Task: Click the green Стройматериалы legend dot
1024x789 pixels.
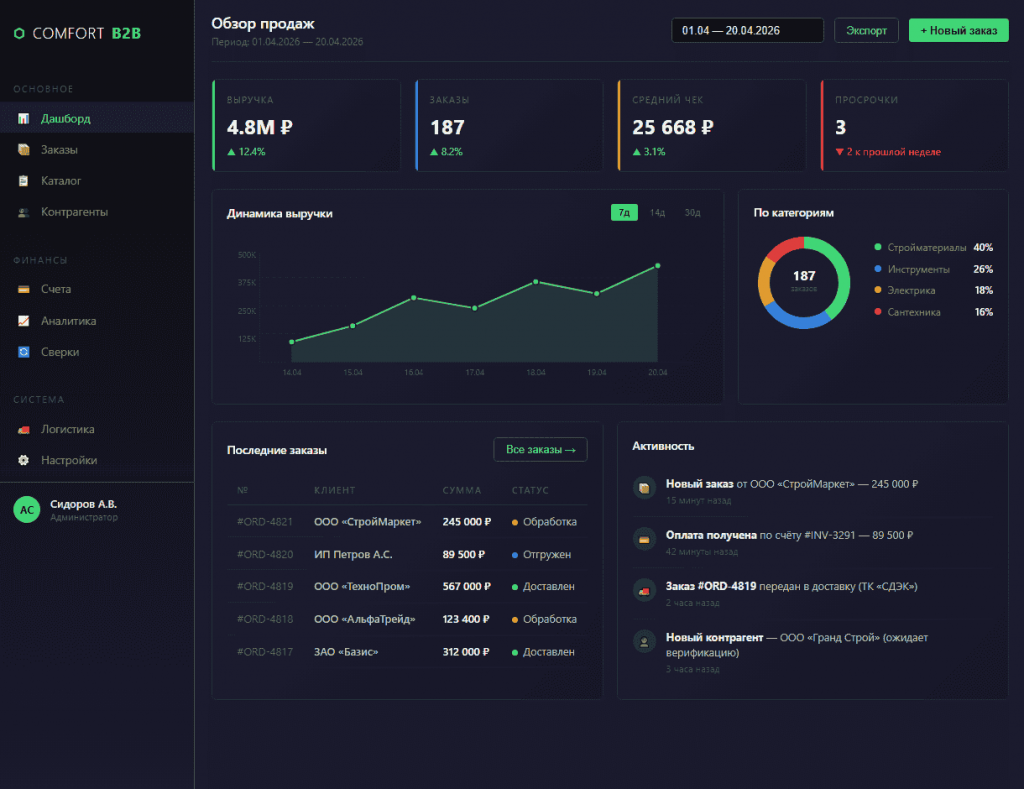Action: [878, 247]
